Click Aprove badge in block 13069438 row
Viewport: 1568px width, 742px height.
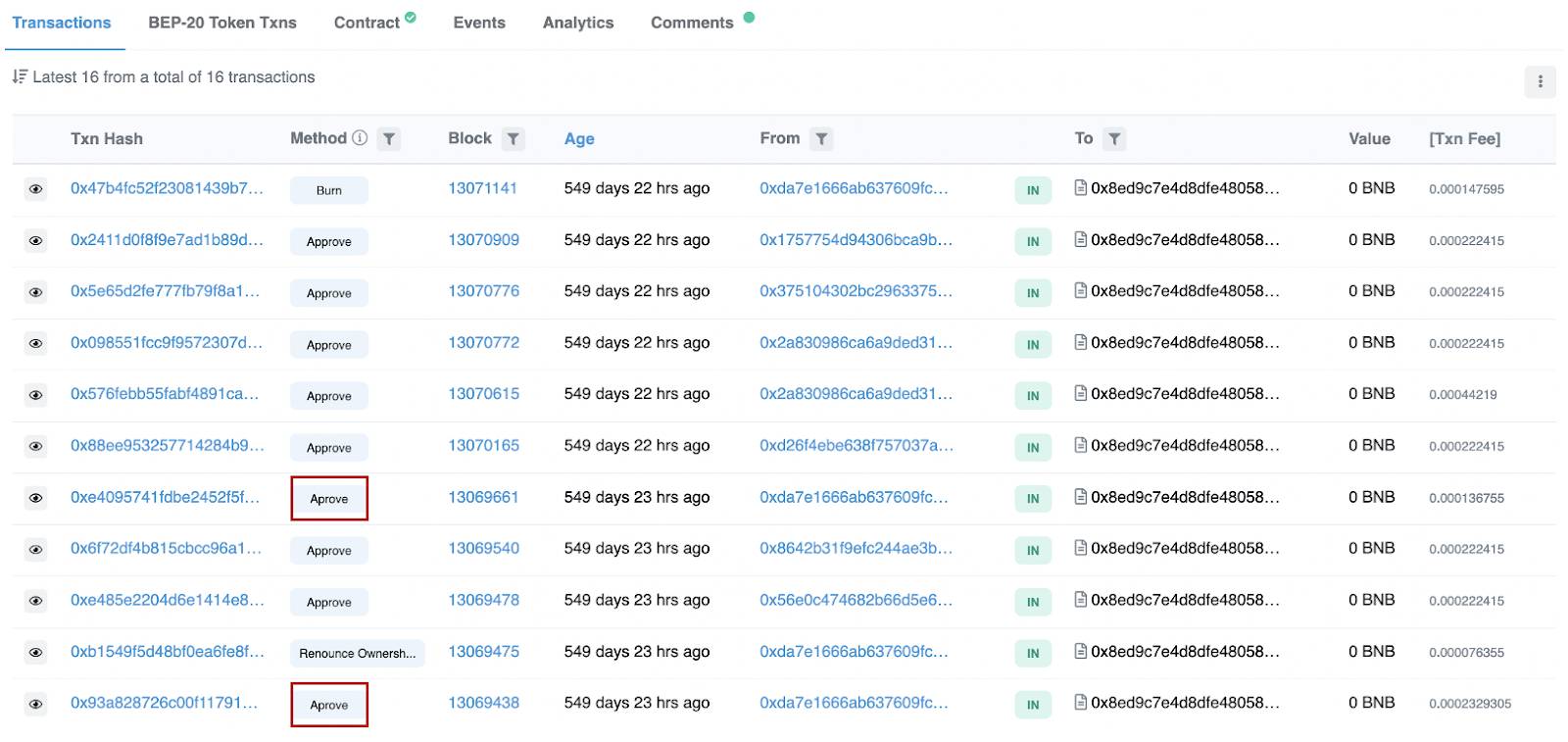(x=329, y=705)
